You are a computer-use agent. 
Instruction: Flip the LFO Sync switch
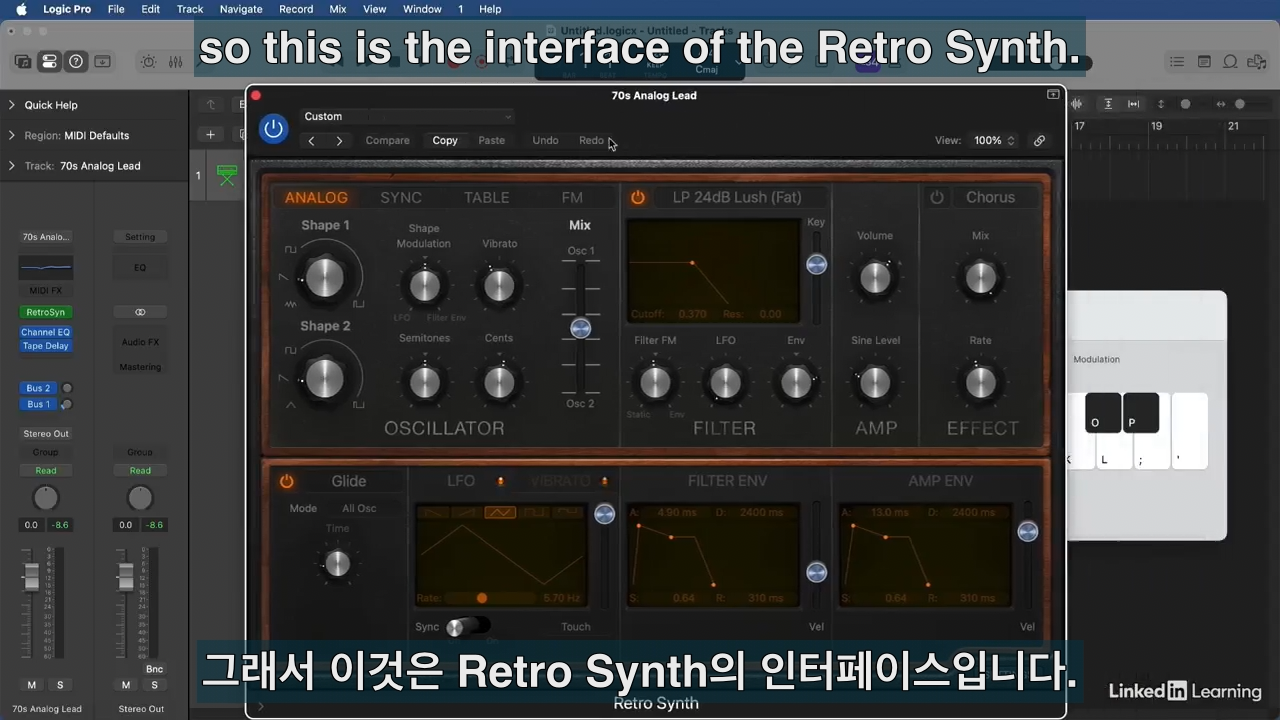coord(467,627)
